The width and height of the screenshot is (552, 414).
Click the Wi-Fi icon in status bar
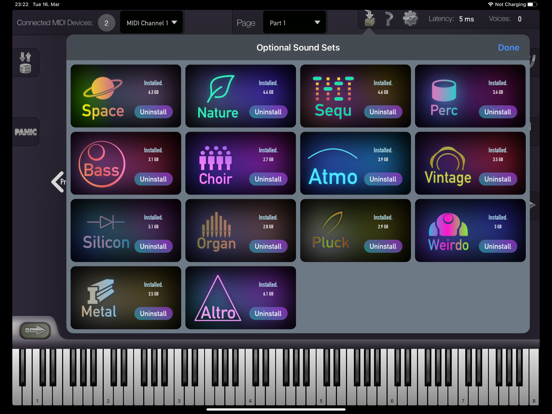(490, 4)
